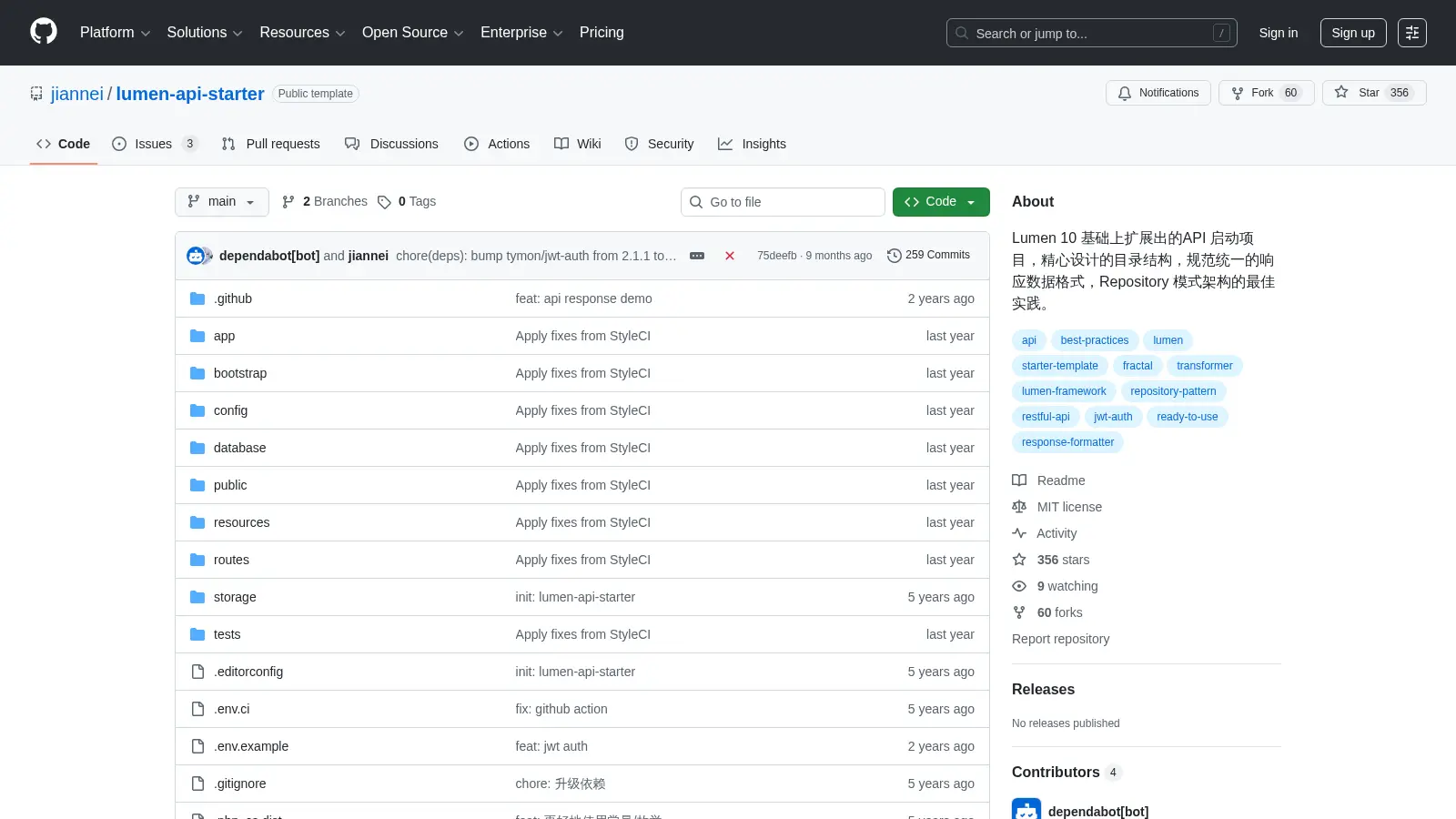Click the response-formatter topic tag

click(x=1067, y=442)
